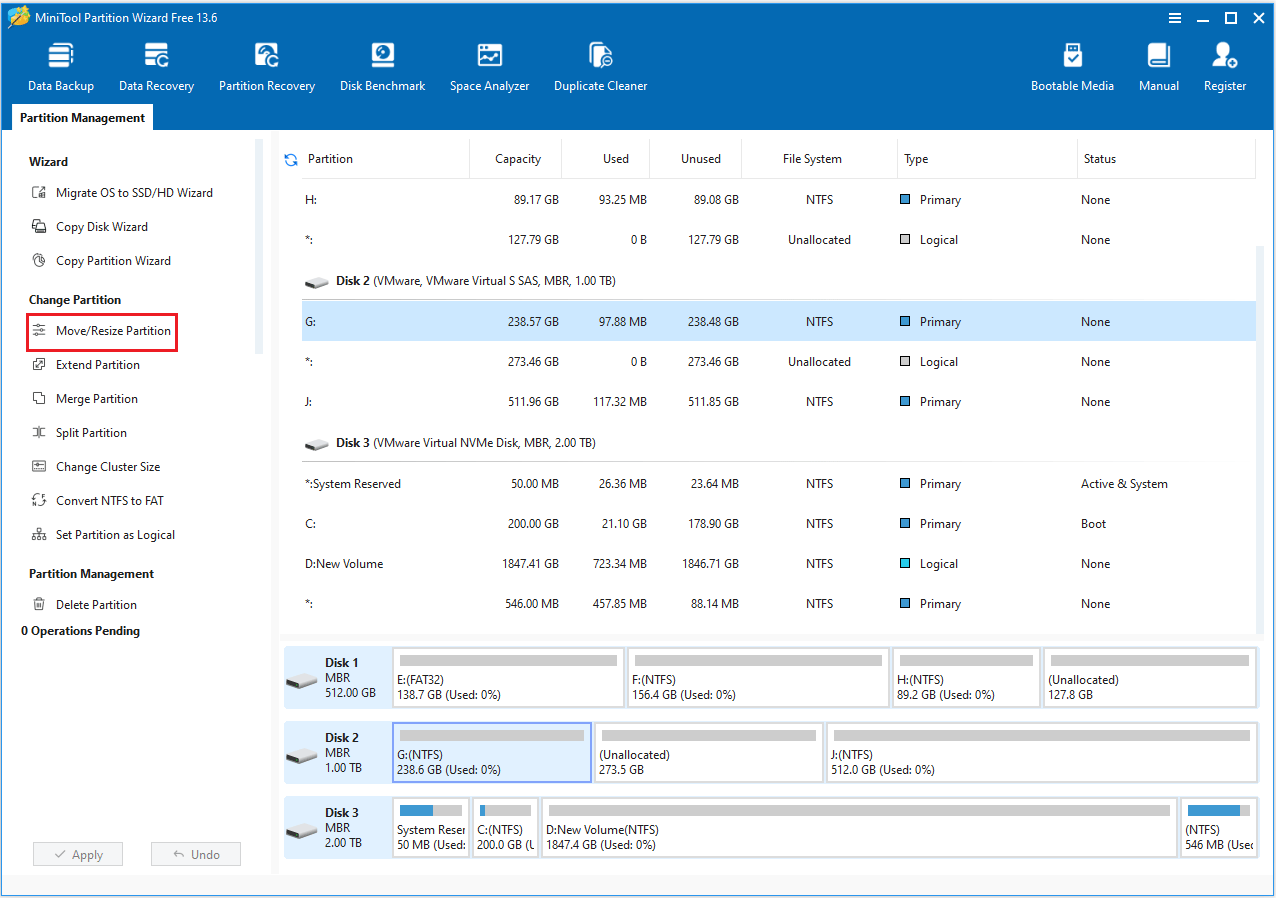Image resolution: width=1276 pixels, height=898 pixels.
Task: Open the hamburger menu in the title bar
Action: (x=1176, y=18)
